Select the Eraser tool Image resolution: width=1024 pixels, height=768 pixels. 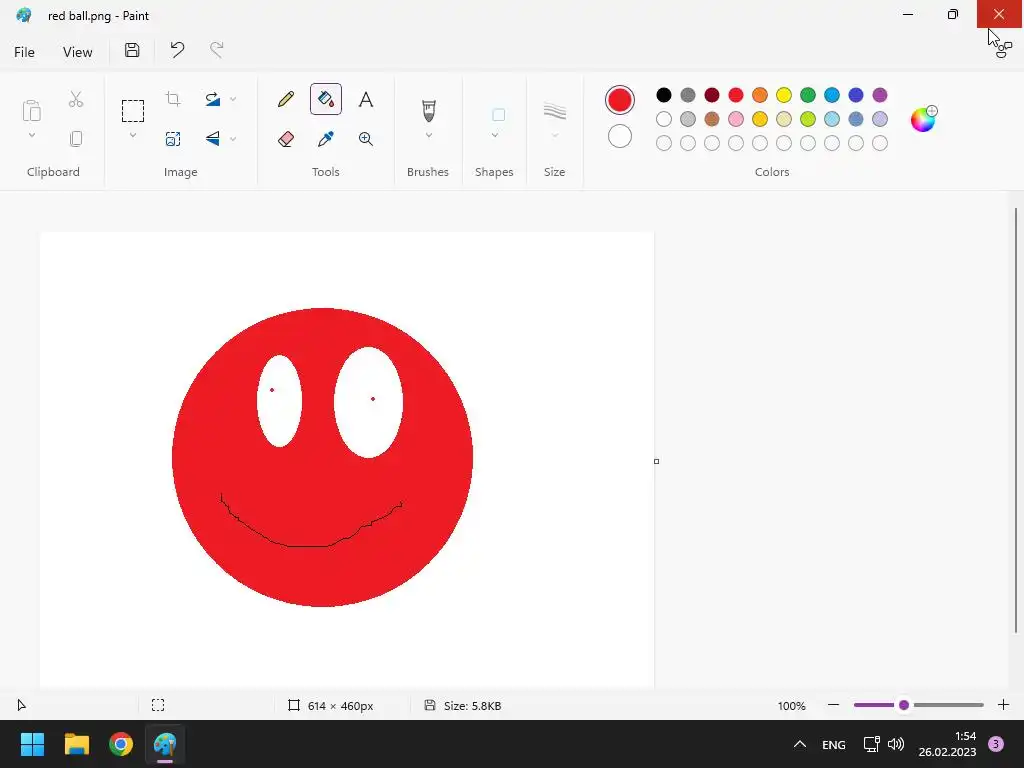(286, 139)
